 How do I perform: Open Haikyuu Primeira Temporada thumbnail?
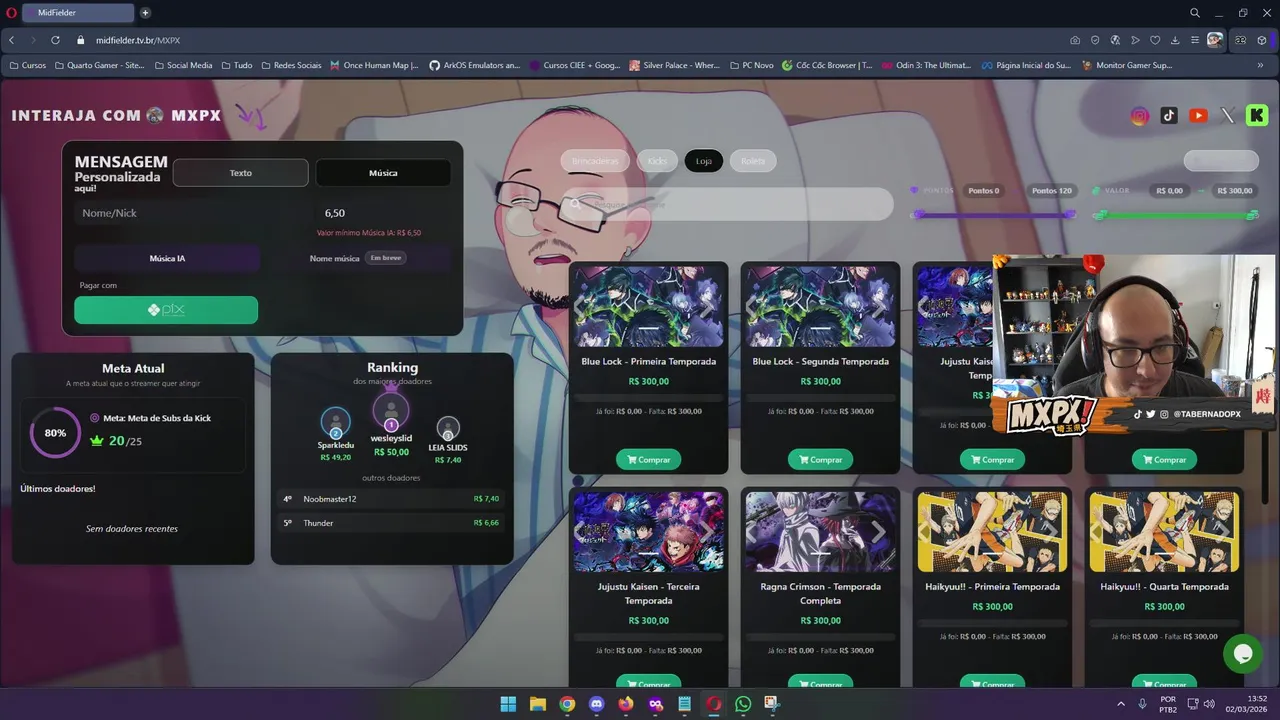(992, 531)
